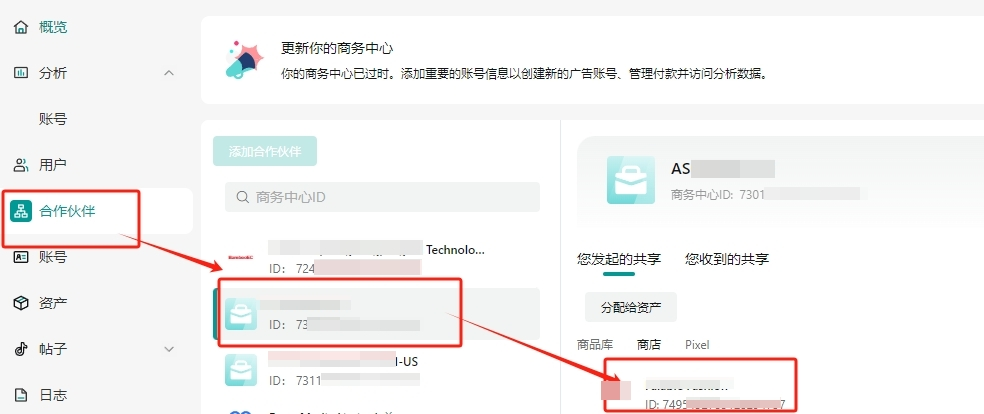The image size is (984, 414).
Task: Open the 账号 menu with card icon
Action: click(x=52, y=257)
